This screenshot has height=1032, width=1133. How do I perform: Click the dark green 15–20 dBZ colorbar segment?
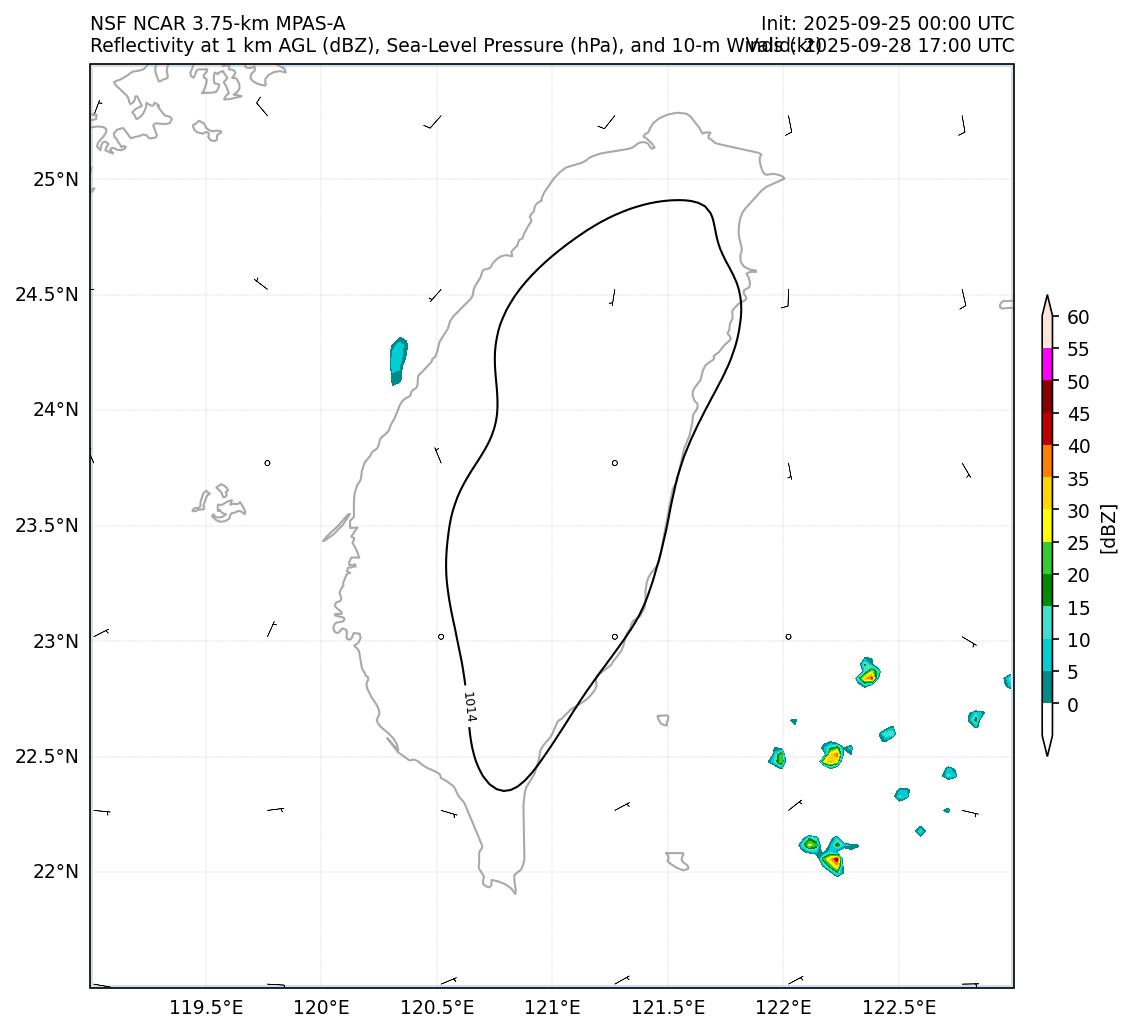[1047, 590]
